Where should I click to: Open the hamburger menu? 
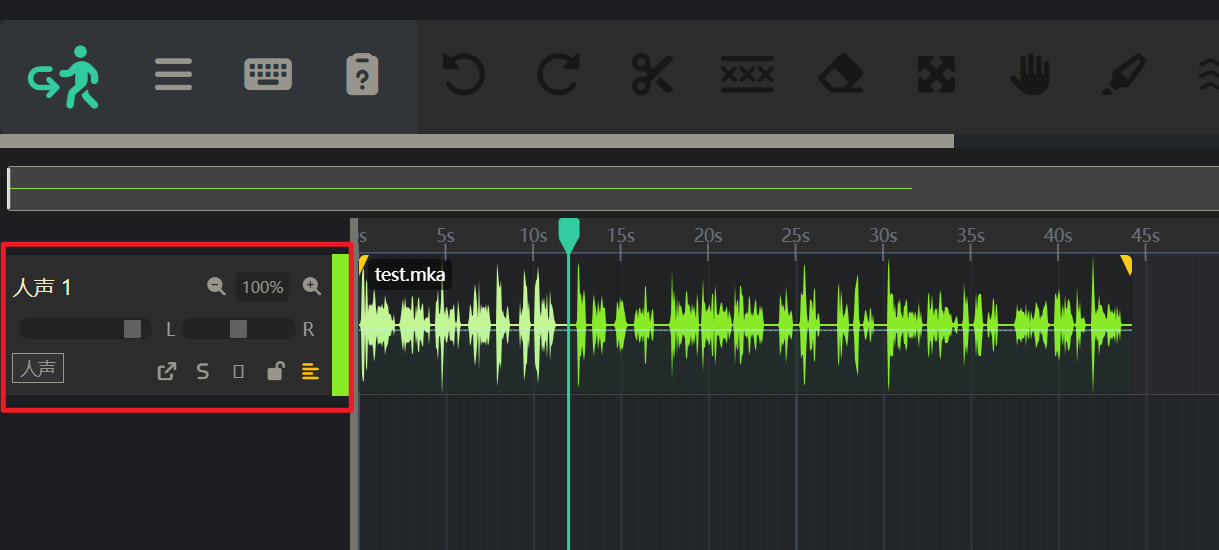[x=173, y=75]
